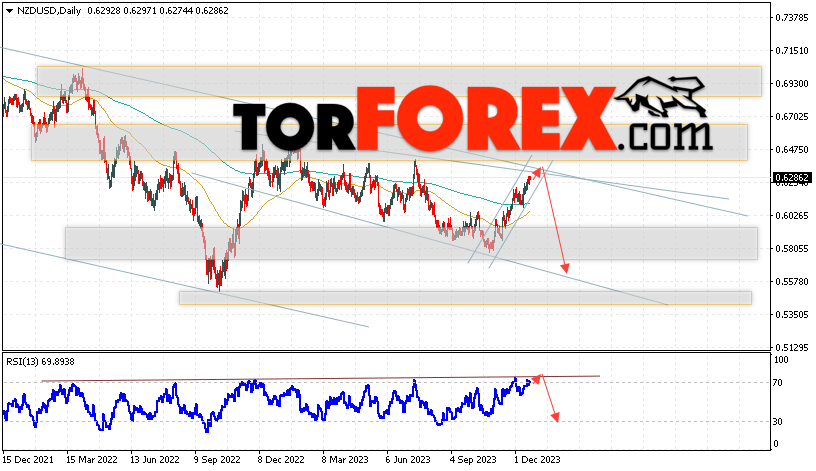Click the 0.53505 price axis label
Viewport: 816px width, 471px height.
(792, 315)
